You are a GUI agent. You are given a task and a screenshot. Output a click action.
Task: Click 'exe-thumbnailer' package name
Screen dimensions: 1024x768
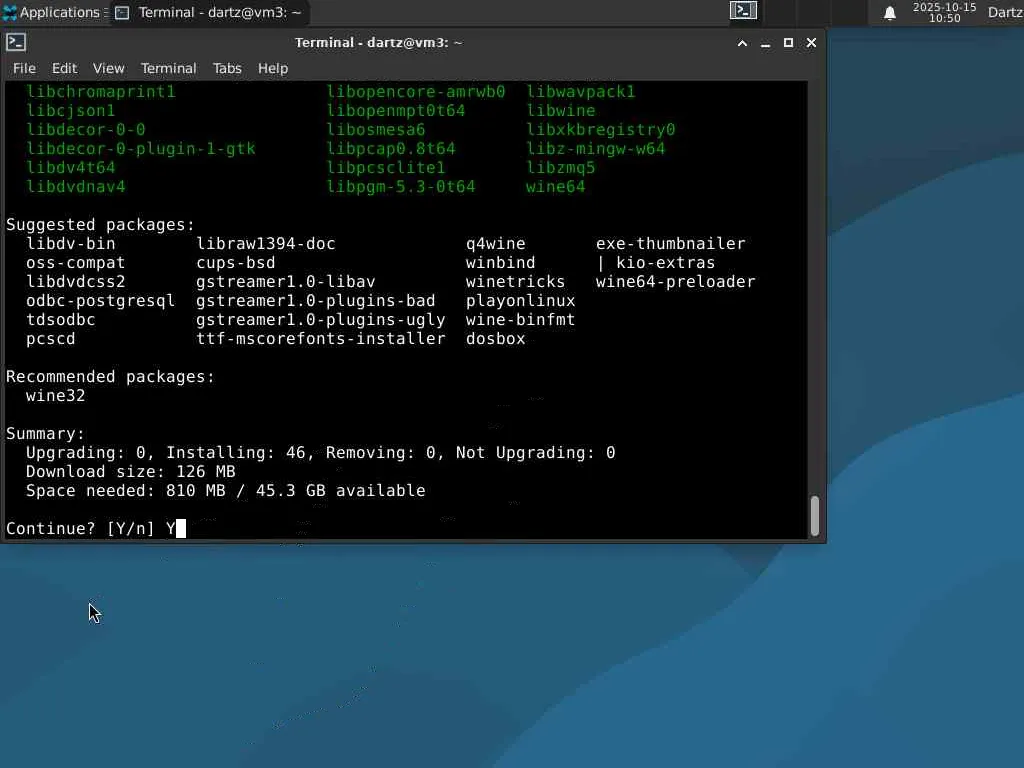tap(671, 244)
